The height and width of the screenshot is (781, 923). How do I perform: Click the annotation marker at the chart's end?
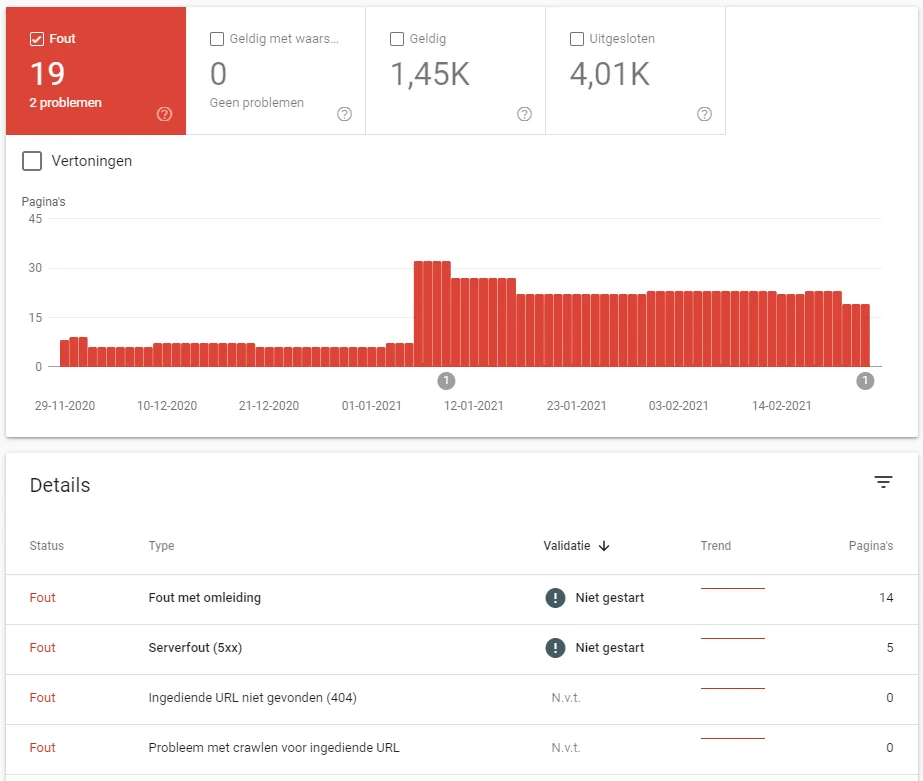point(865,381)
